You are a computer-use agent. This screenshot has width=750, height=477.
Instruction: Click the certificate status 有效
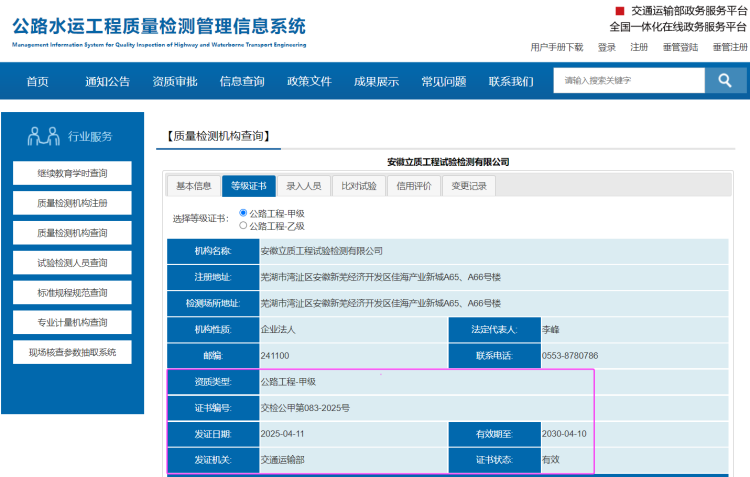[551, 460]
